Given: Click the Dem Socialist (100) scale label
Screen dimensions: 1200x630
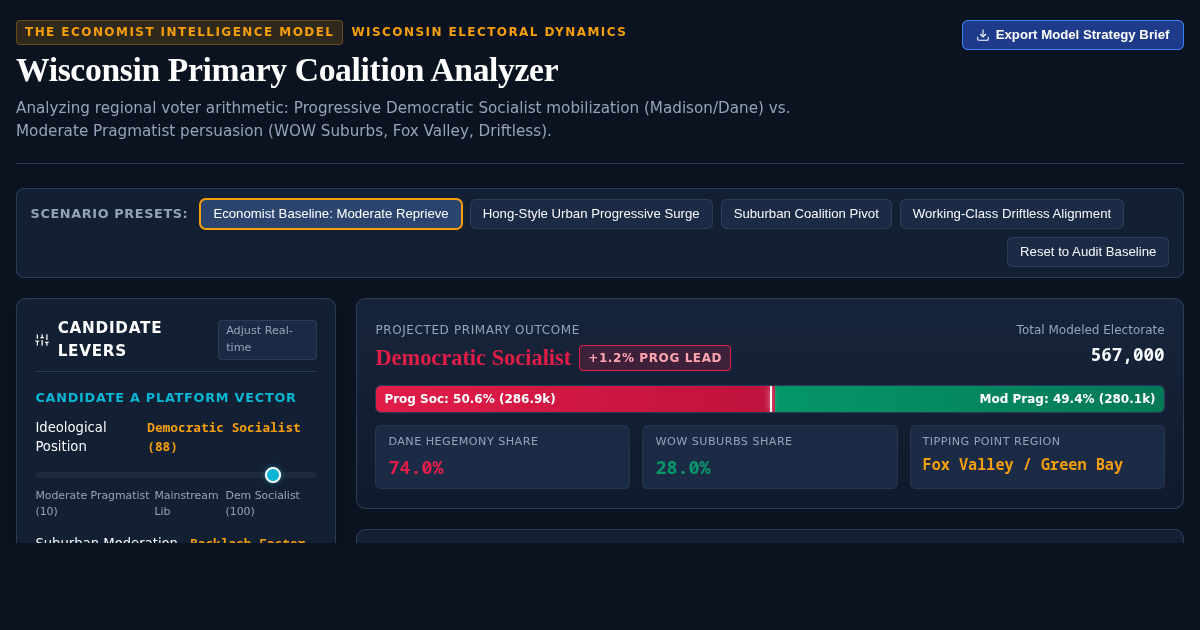Looking at the screenshot, I should 262,503.
